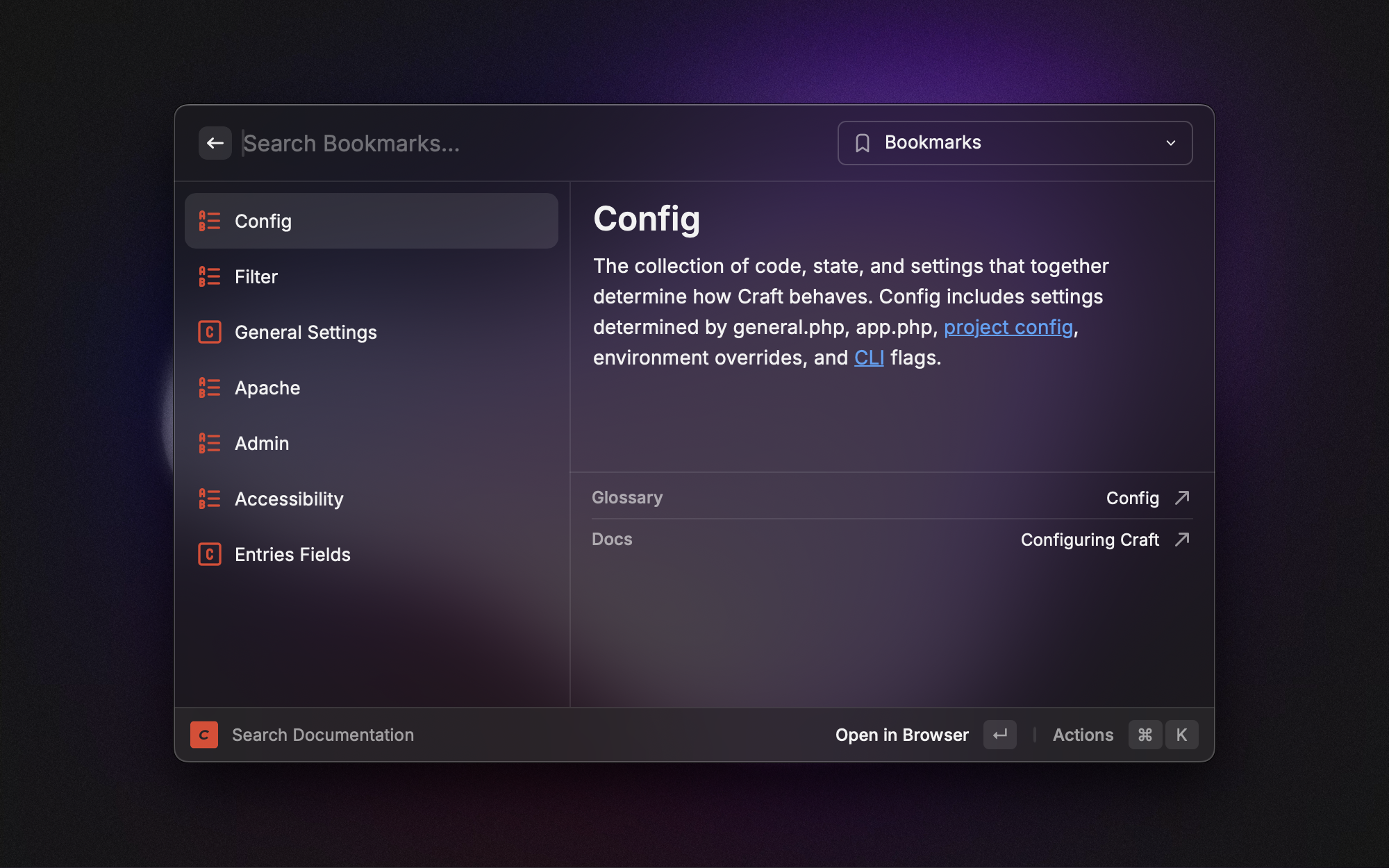The height and width of the screenshot is (868, 1389).
Task: Open the Bookmarks dropdown
Action: (x=1014, y=143)
